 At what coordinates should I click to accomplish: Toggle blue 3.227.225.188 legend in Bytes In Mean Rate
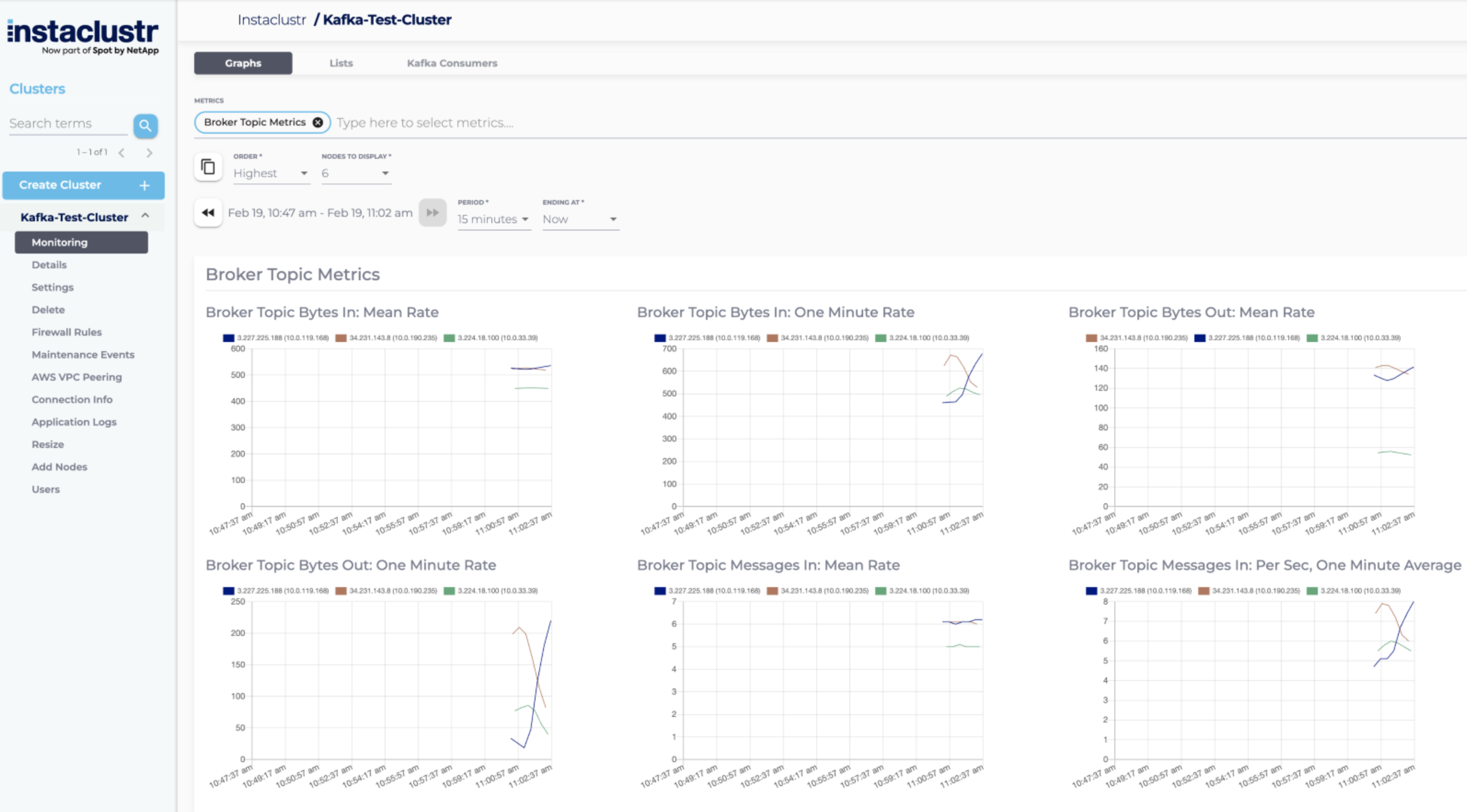tap(229, 338)
